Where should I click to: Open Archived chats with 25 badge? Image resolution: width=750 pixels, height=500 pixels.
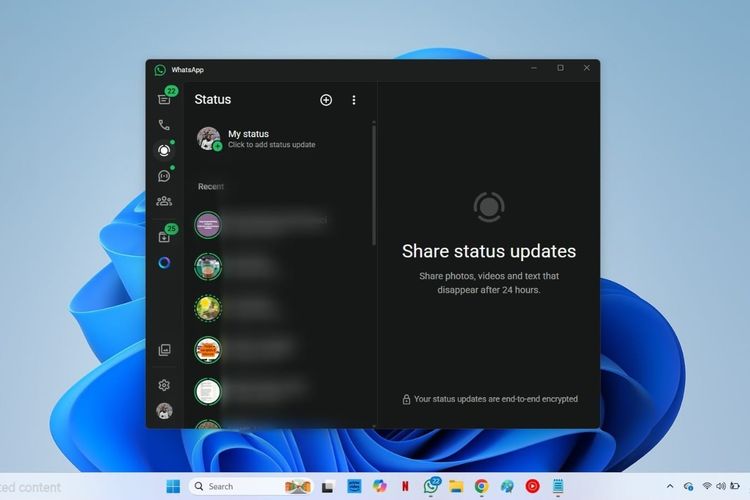[164, 237]
